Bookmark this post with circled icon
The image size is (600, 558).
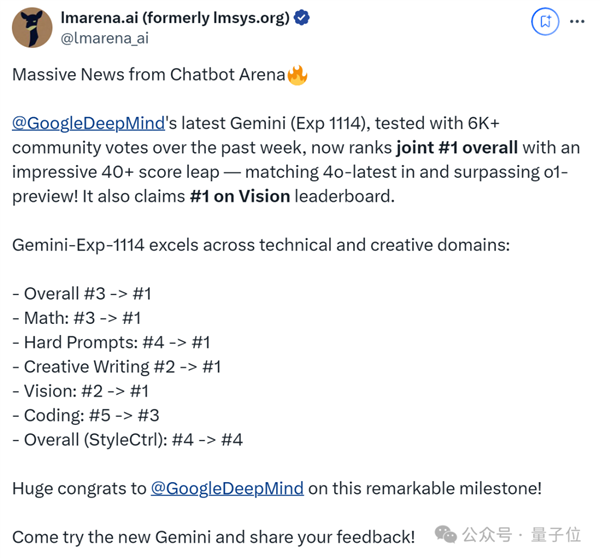tap(545, 21)
